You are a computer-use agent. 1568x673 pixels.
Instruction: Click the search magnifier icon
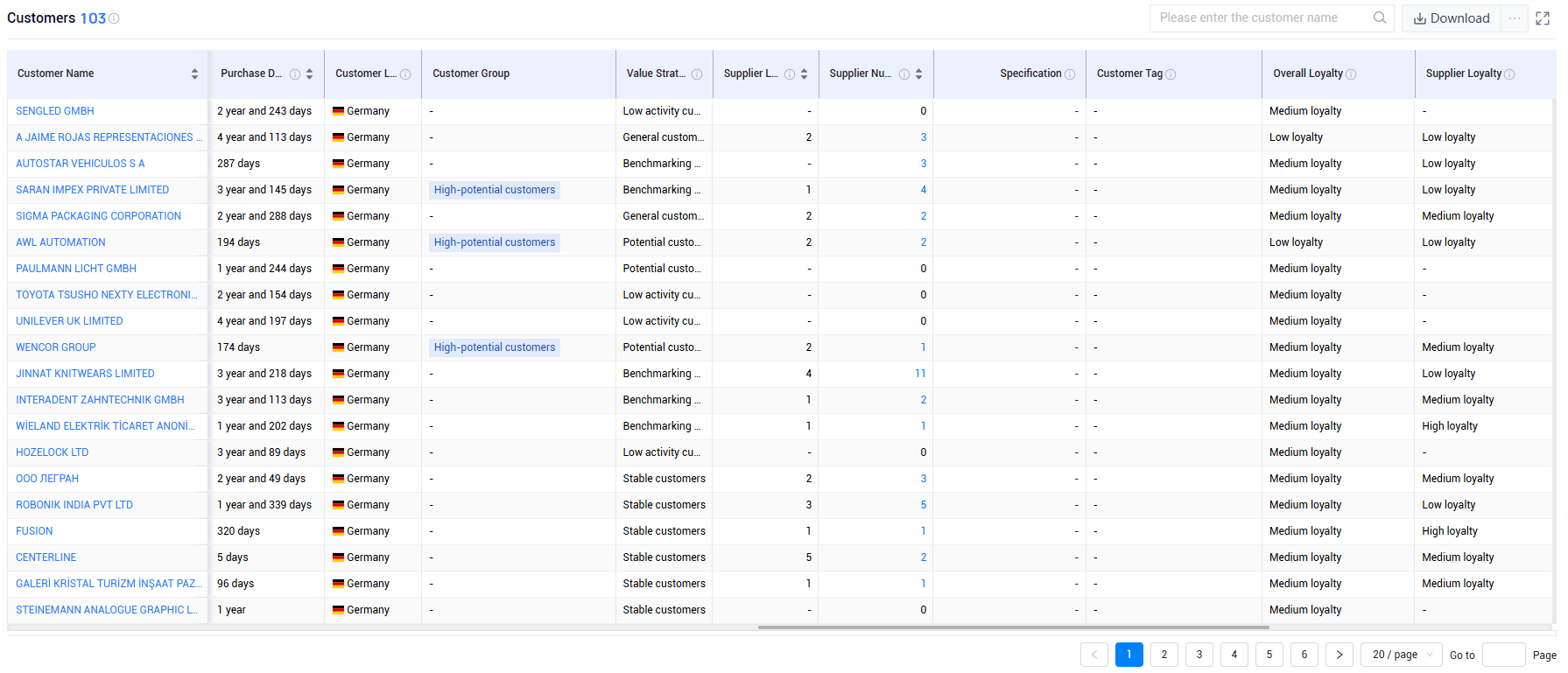tap(1380, 18)
